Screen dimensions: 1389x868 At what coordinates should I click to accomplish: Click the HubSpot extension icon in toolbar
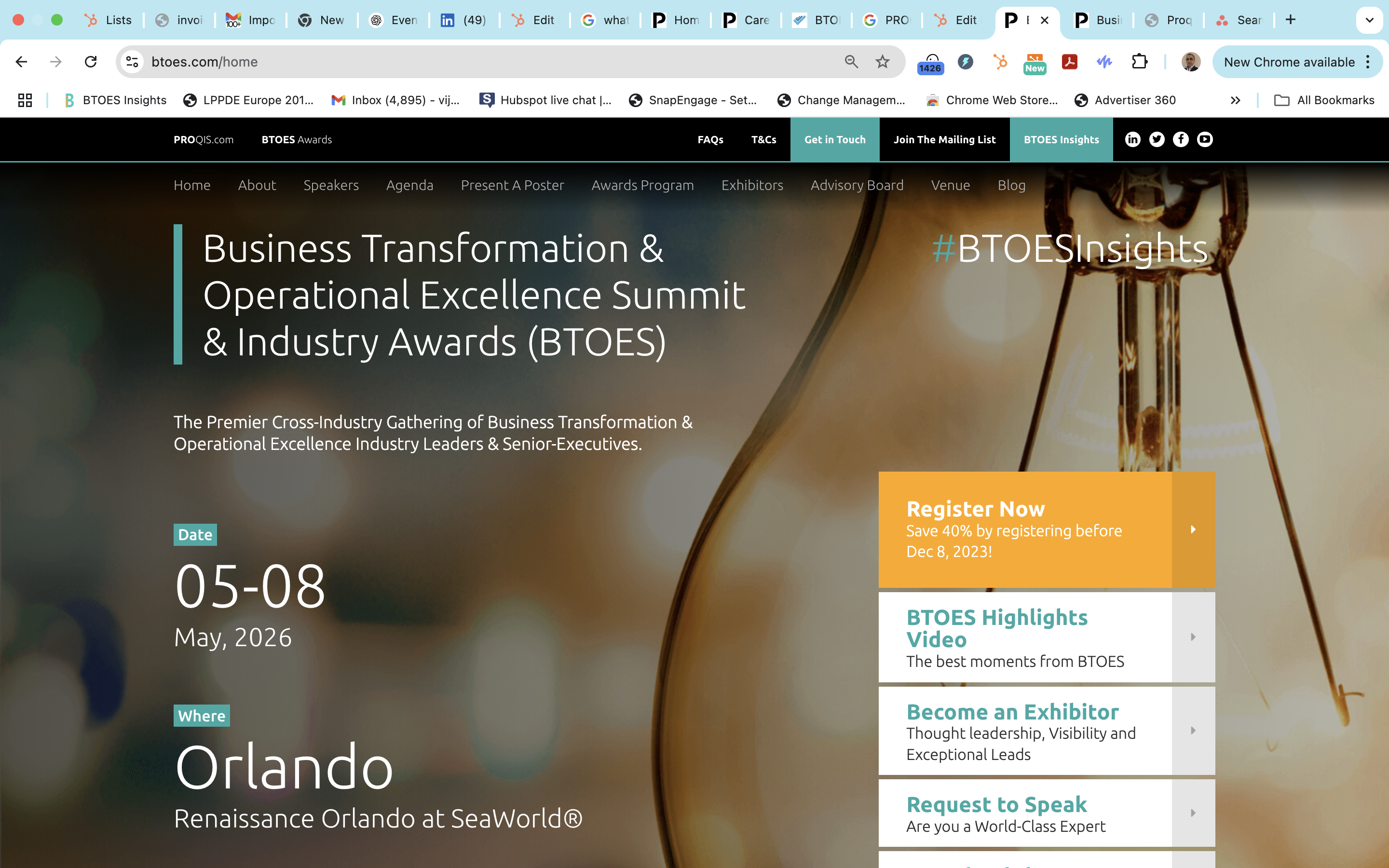(1000, 62)
